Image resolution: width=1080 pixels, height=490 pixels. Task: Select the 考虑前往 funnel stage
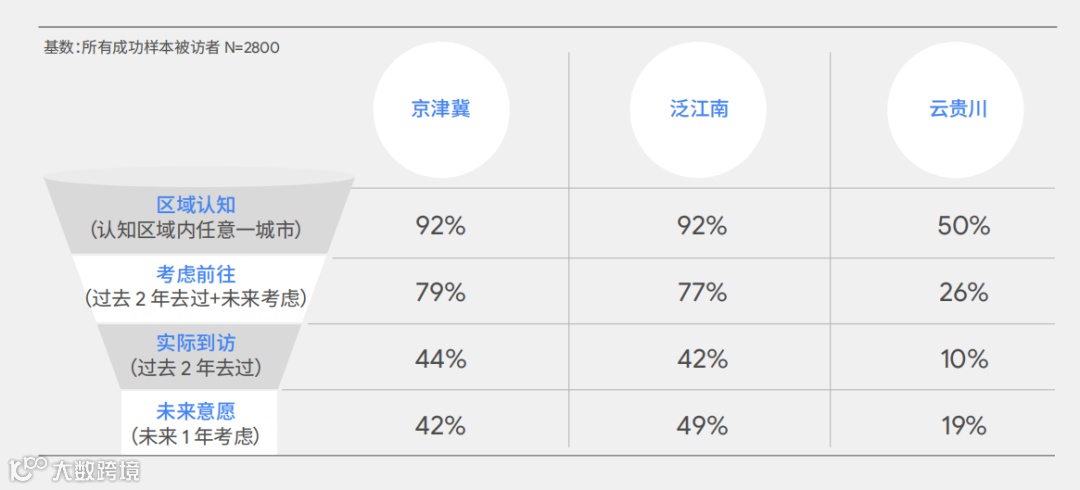click(x=196, y=287)
